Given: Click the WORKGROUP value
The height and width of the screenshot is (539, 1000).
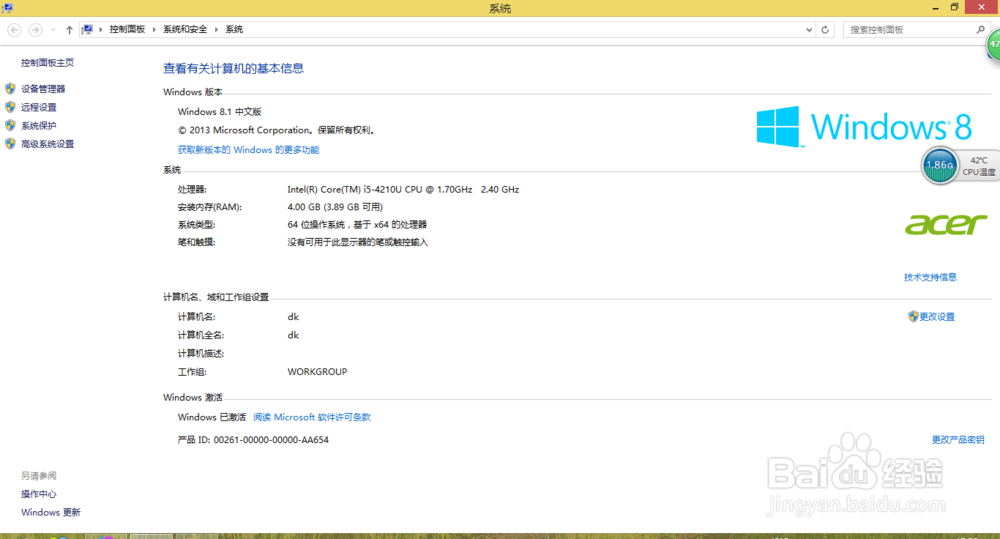Looking at the screenshot, I should (317, 372).
